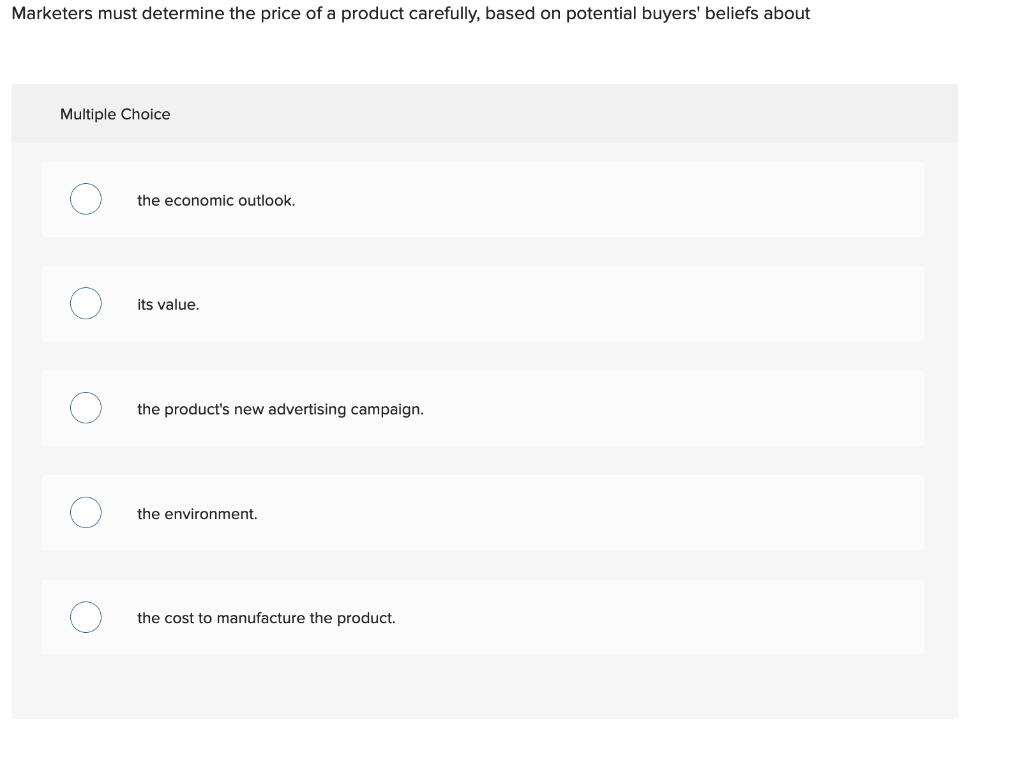The height and width of the screenshot is (779, 1024).
Task: Click the second answer option row
Action: click(x=483, y=303)
